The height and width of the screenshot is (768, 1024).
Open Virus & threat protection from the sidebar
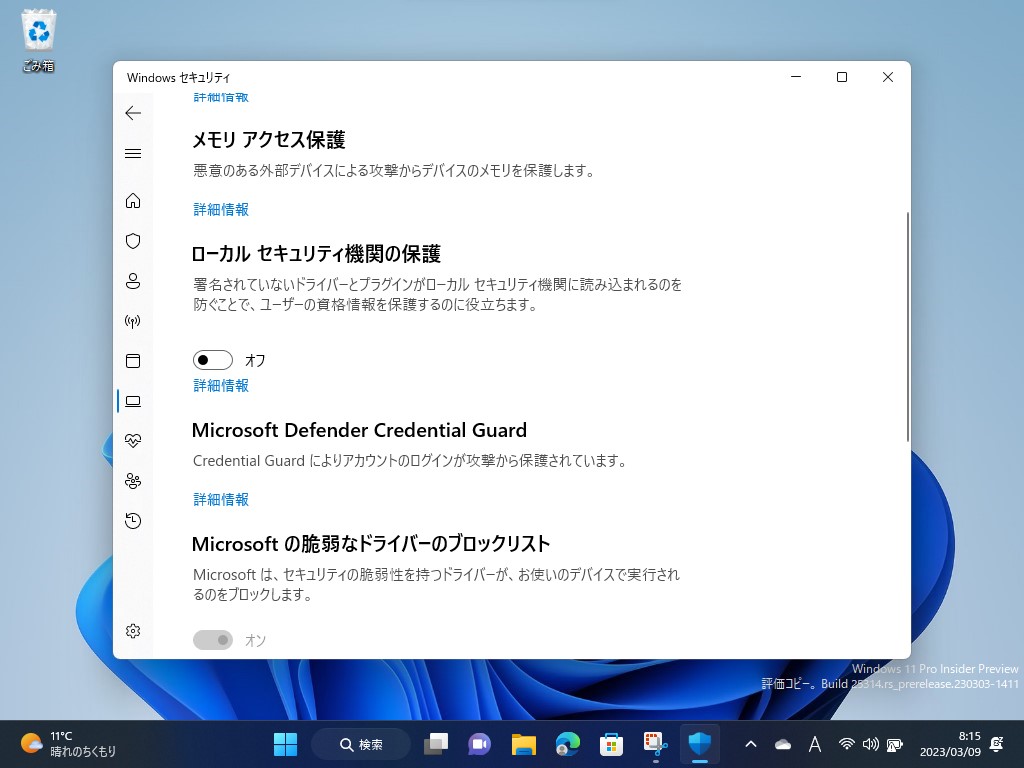[x=133, y=241]
